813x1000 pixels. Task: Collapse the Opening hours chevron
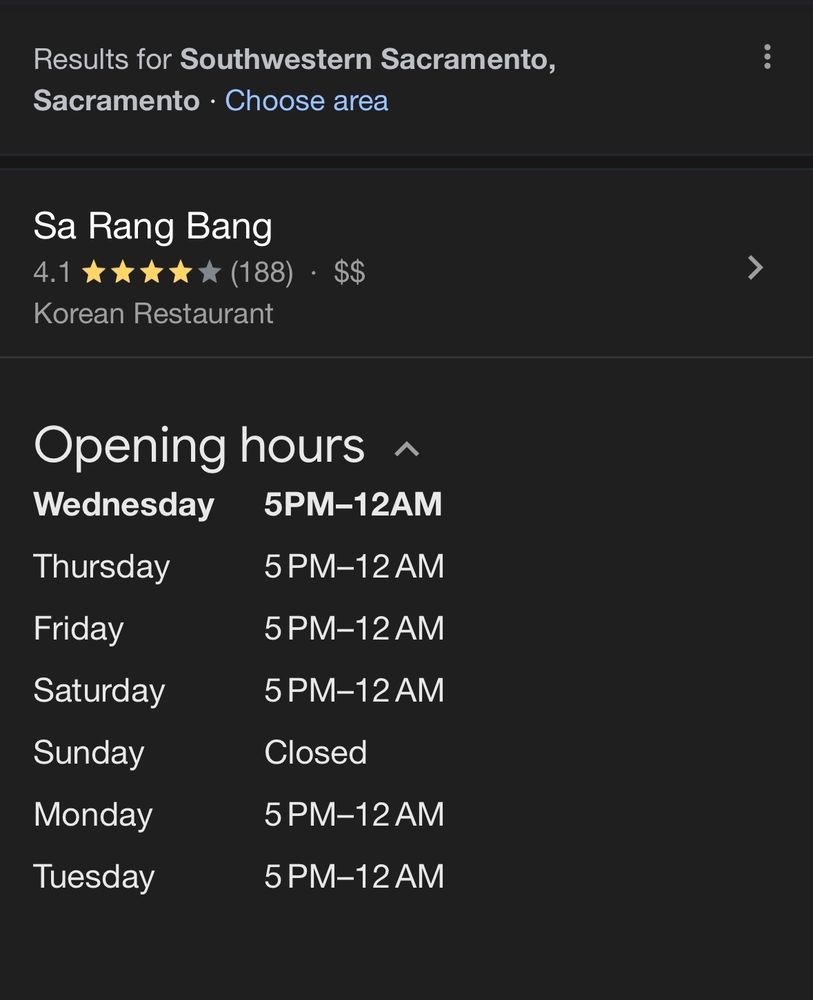[406, 449]
